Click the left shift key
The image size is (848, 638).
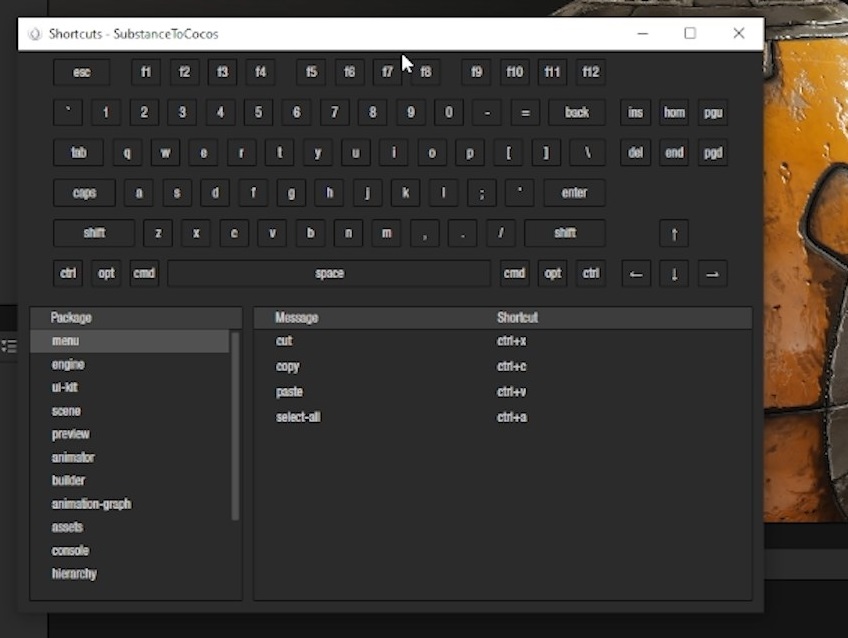94,234
